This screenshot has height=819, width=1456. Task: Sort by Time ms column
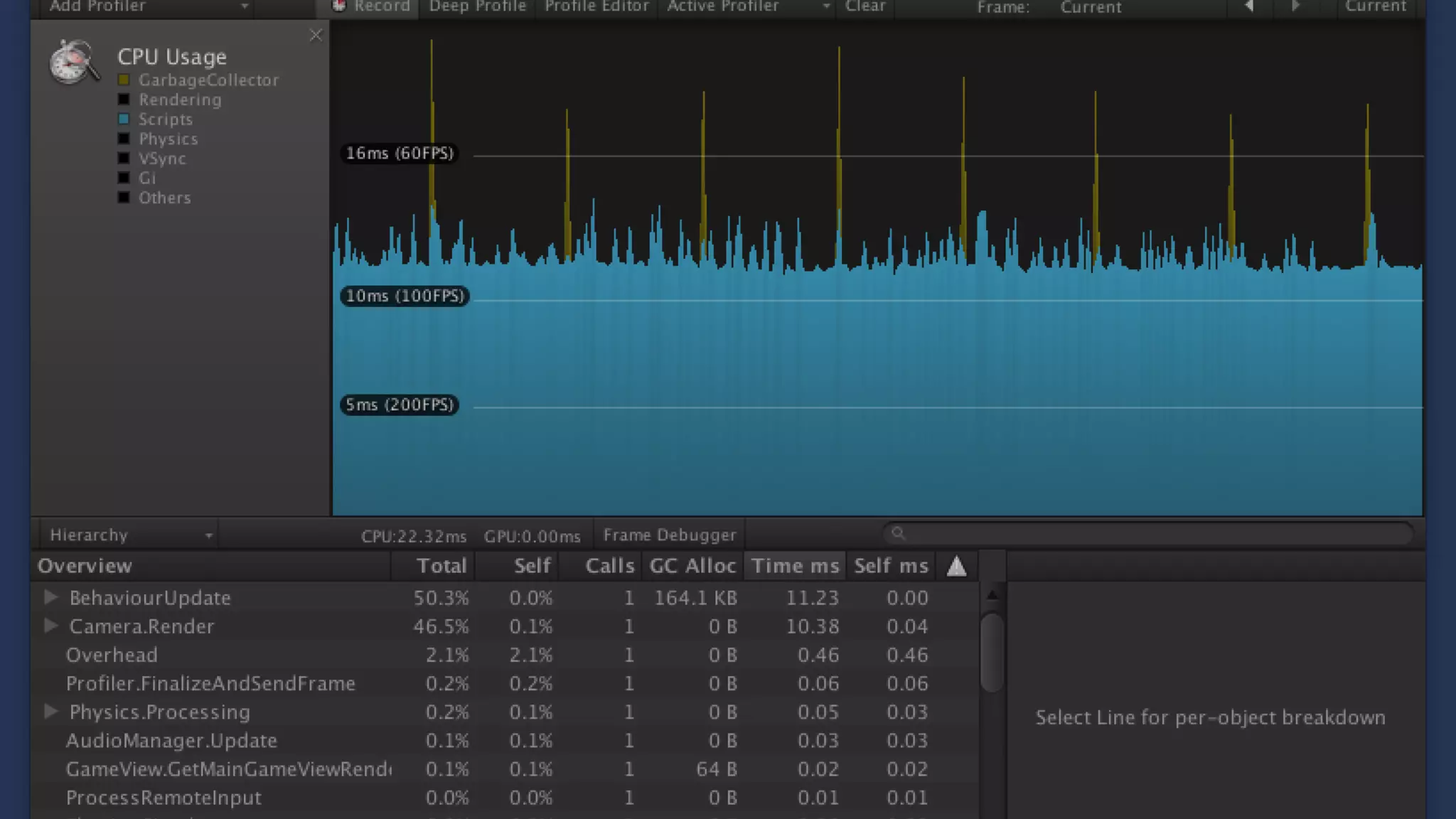pos(795,566)
